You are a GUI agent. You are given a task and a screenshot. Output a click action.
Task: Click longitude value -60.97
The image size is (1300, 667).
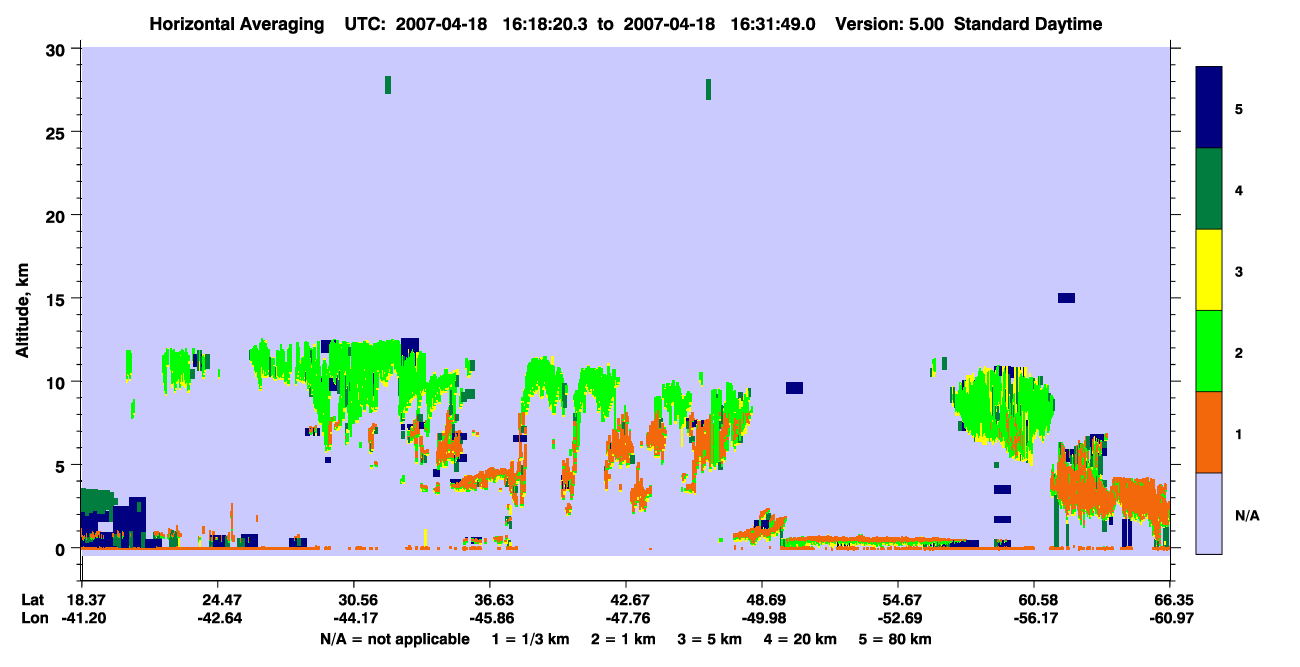point(1170,617)
